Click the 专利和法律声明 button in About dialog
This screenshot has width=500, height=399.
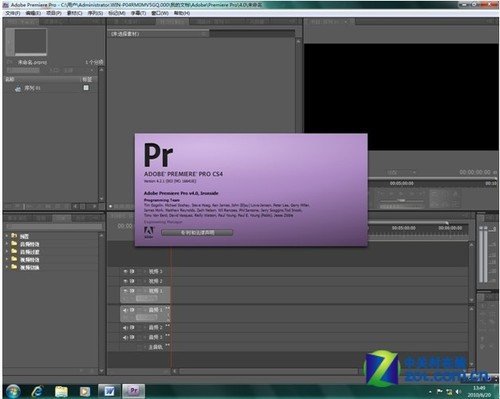coord(197,233)
